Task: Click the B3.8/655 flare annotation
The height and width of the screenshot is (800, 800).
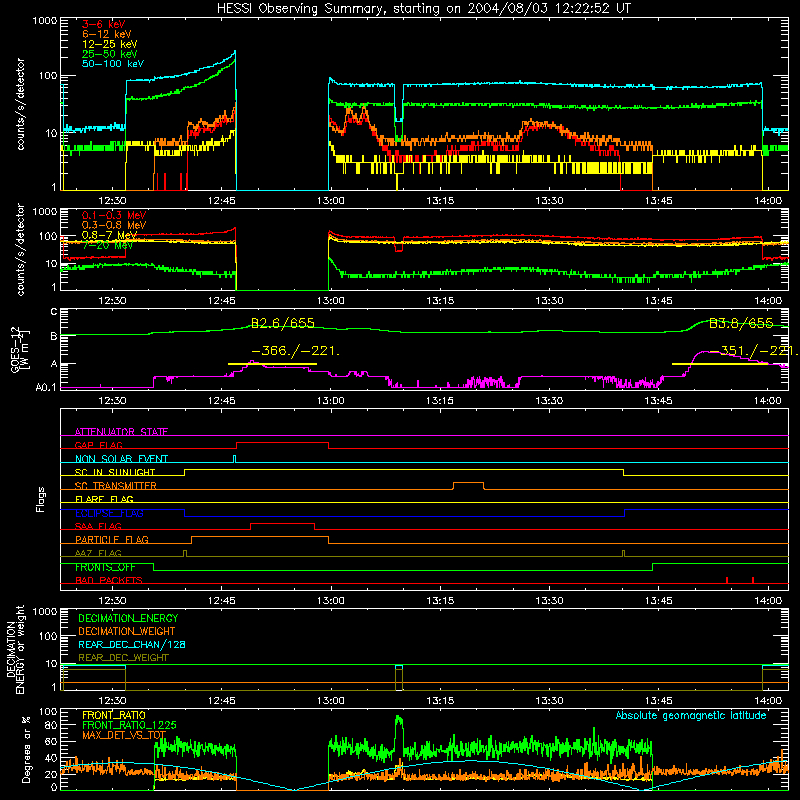Action: (x=741, y=323)
